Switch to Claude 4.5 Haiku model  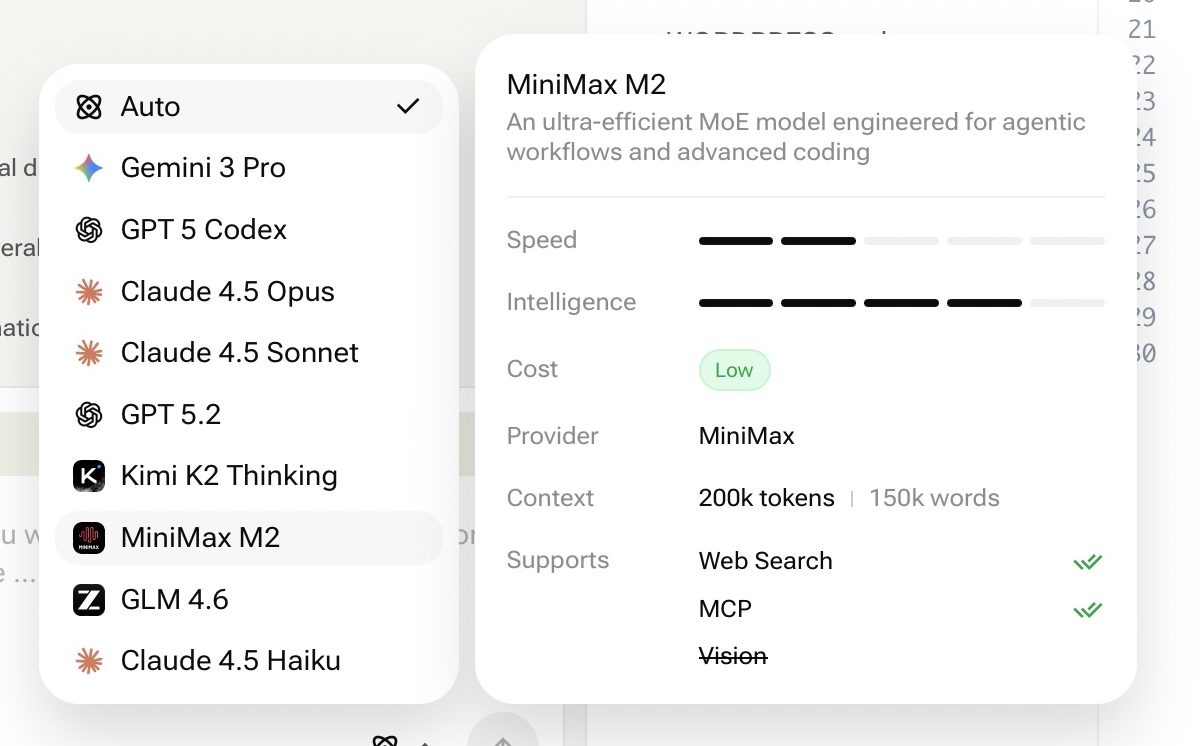231,661
